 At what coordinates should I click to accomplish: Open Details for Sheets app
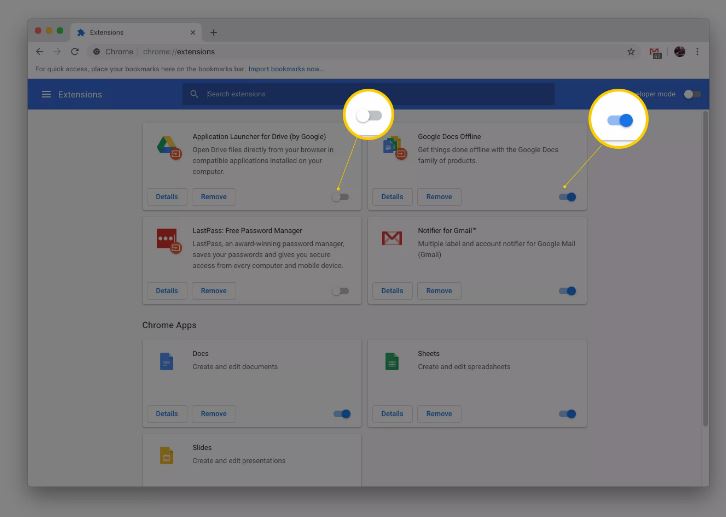point(392,413)
